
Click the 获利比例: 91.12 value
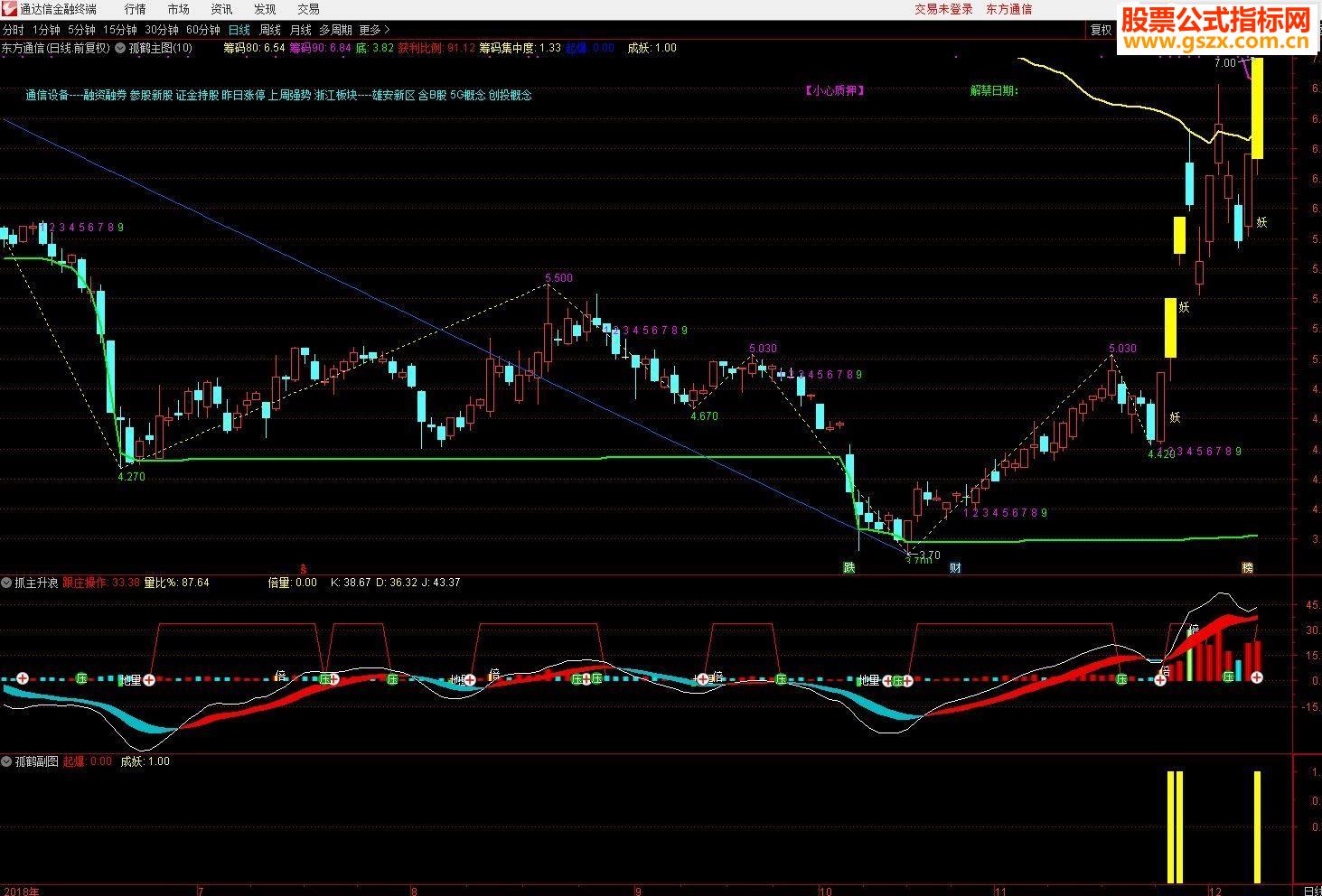[x=436, y=48]
